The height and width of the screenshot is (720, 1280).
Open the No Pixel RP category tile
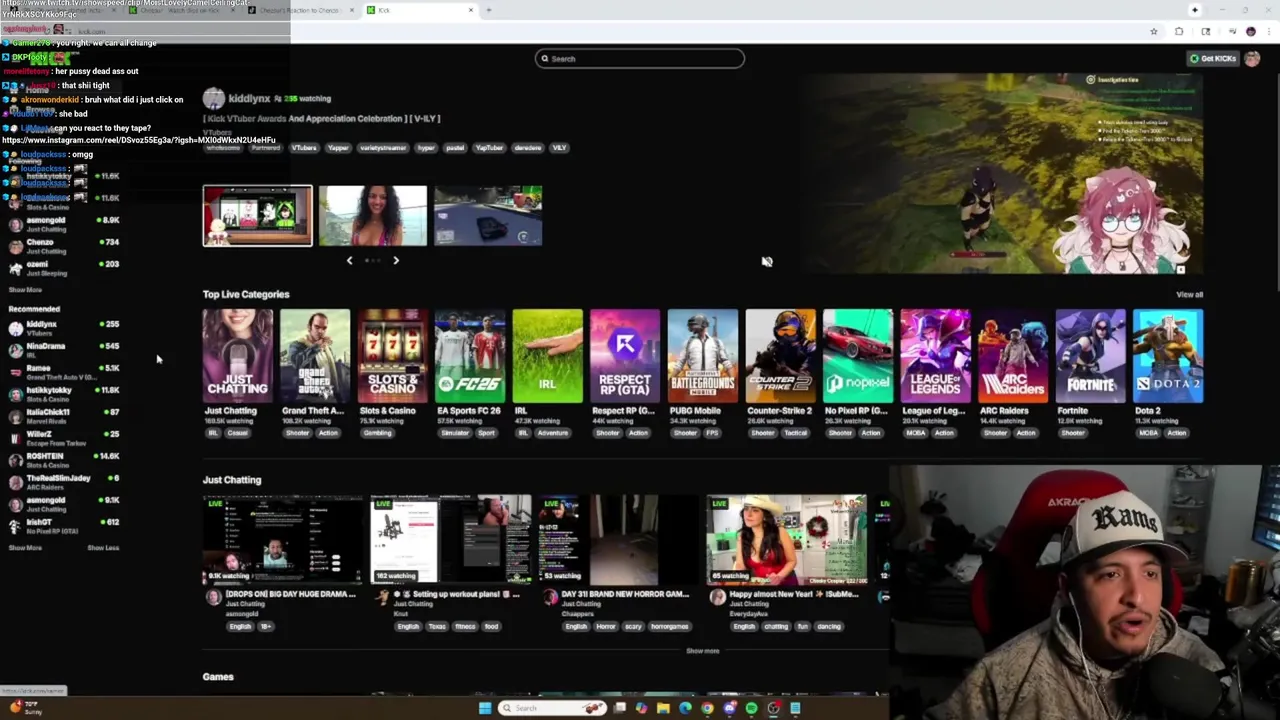point(857,357)
